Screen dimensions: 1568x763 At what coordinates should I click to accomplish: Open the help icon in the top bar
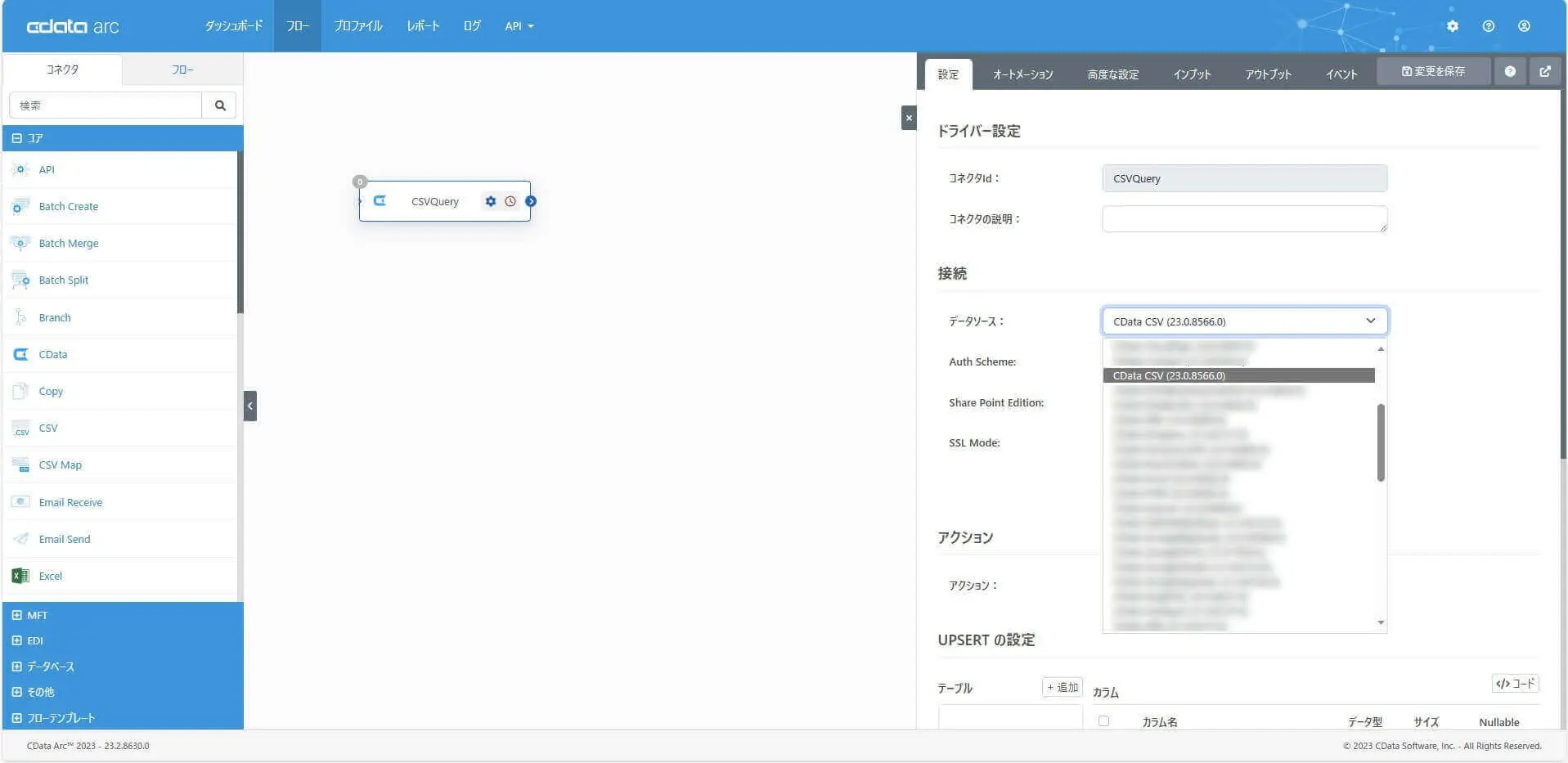(1488, 26)
